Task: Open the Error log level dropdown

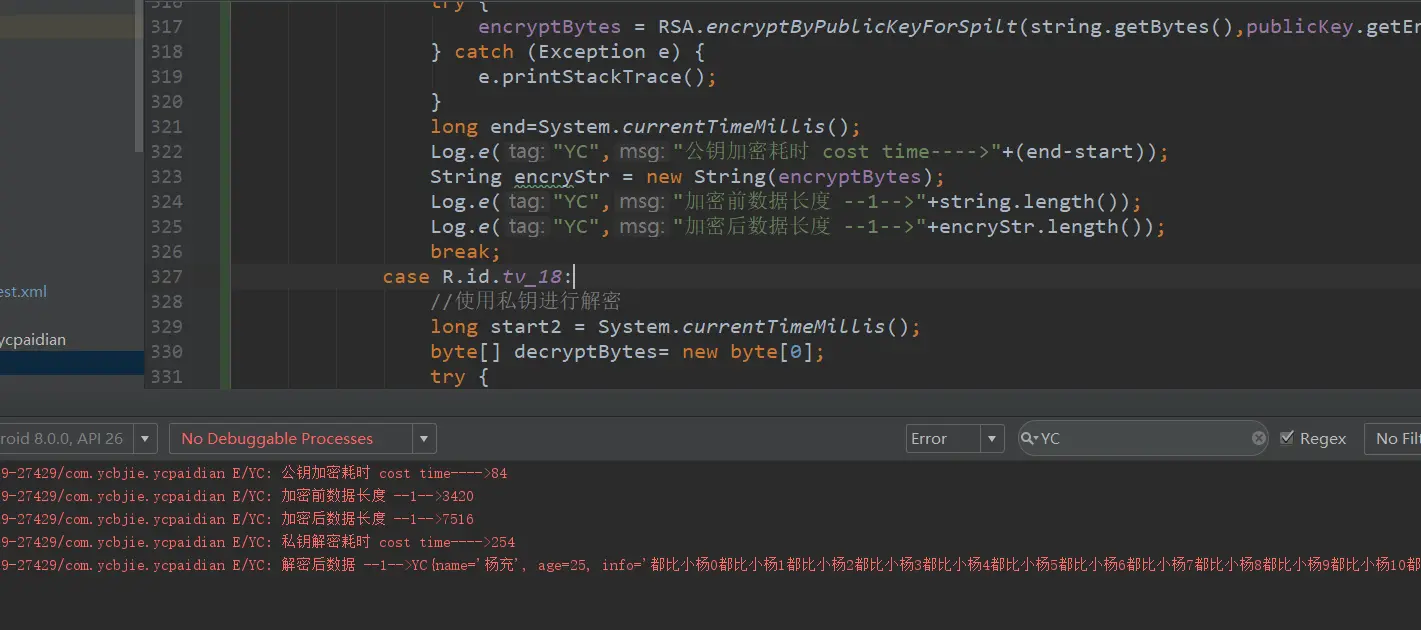Action: (x=955, y=438)
